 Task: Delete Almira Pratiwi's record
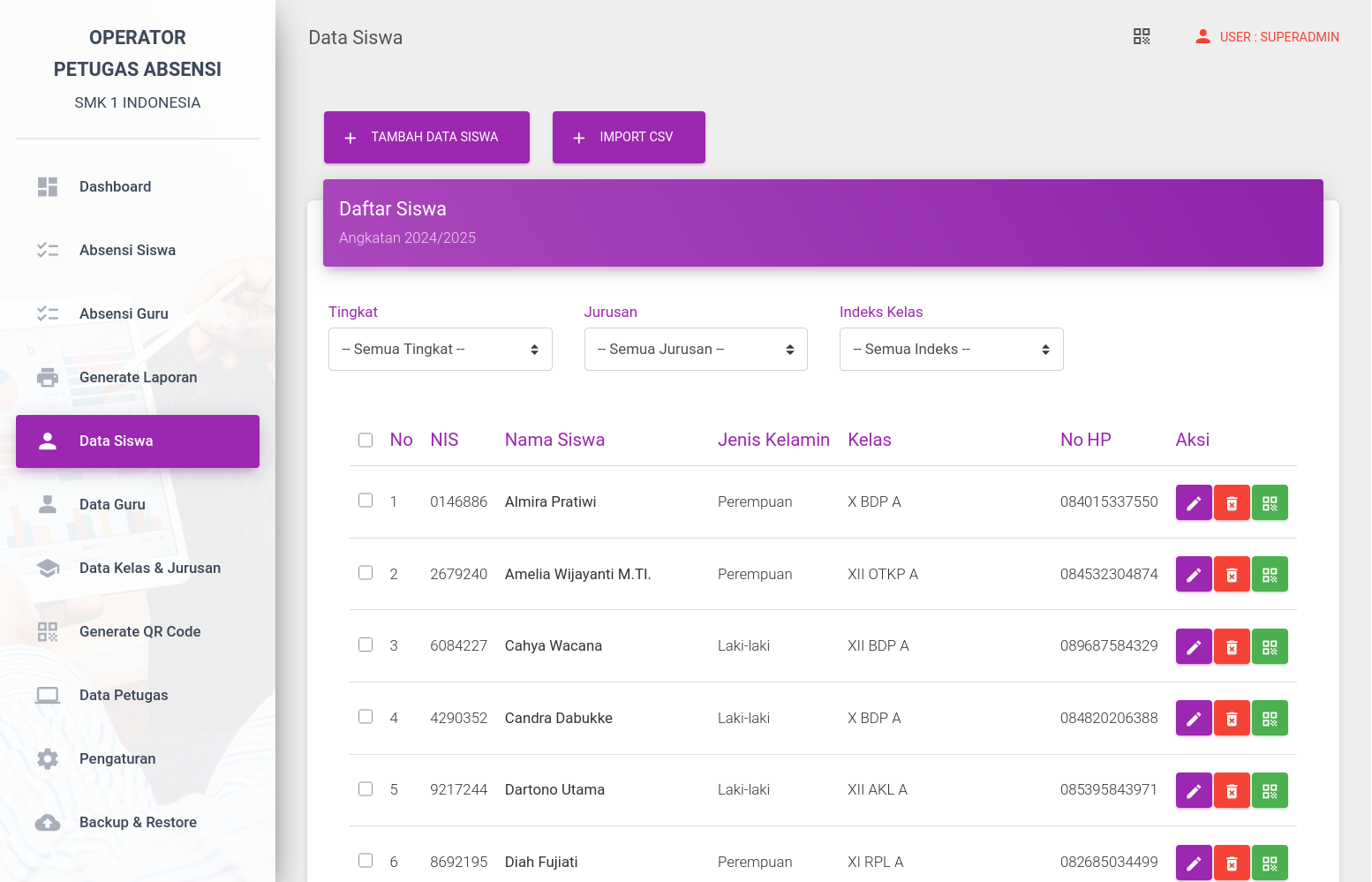[1232, 503]
